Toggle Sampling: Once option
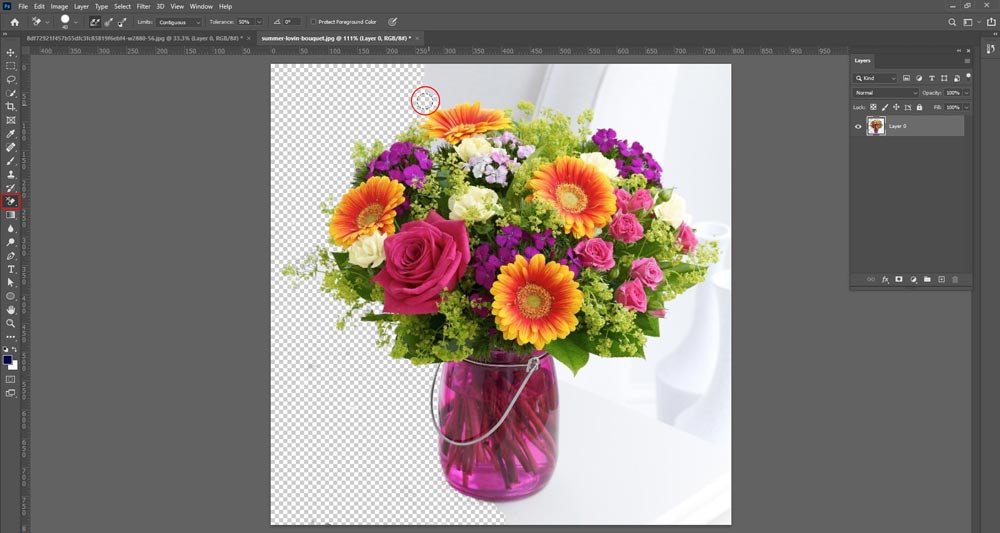1000x533 pixels. tap(108, 22)
